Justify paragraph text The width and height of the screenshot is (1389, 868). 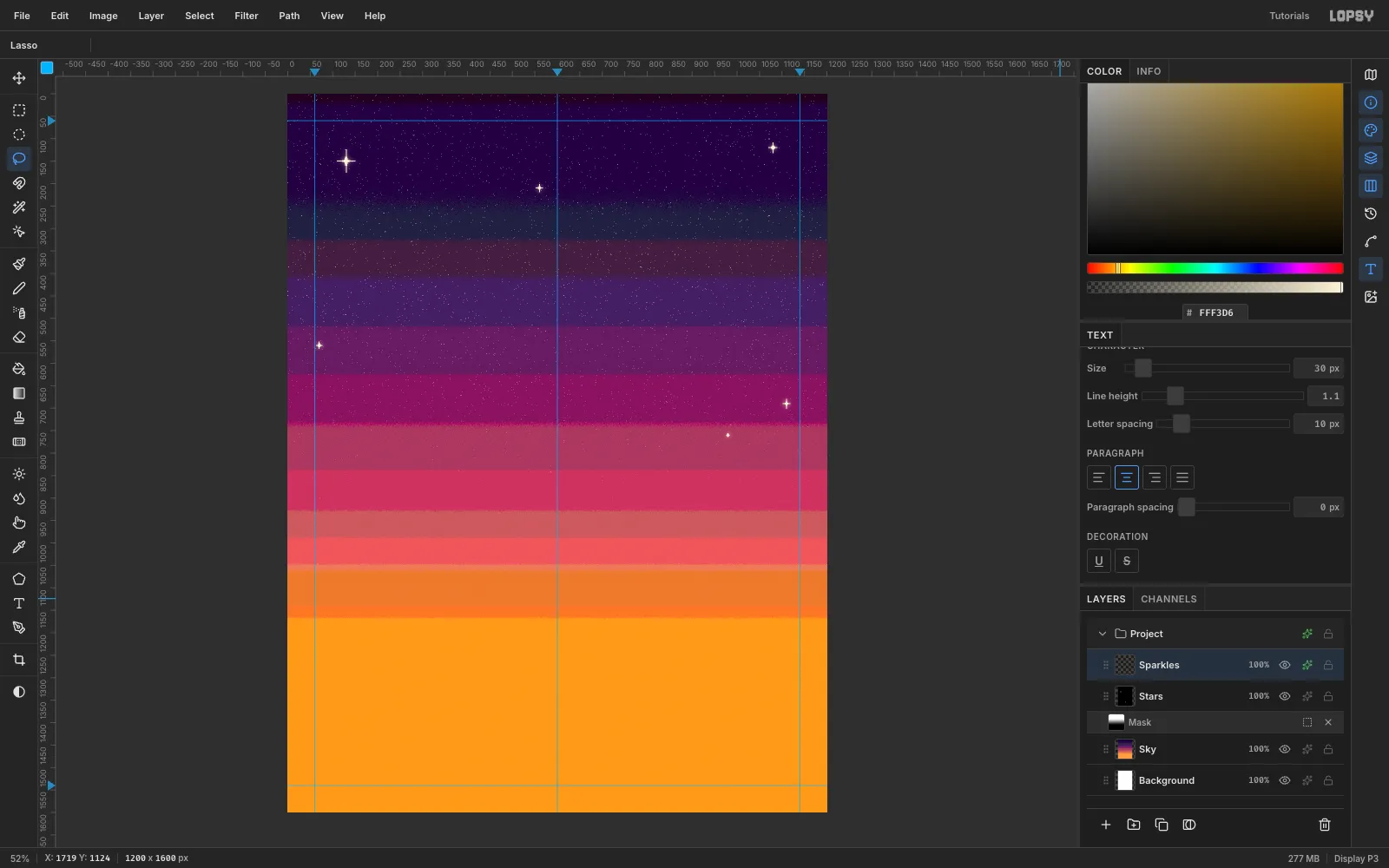click(x=1182, y=477)
